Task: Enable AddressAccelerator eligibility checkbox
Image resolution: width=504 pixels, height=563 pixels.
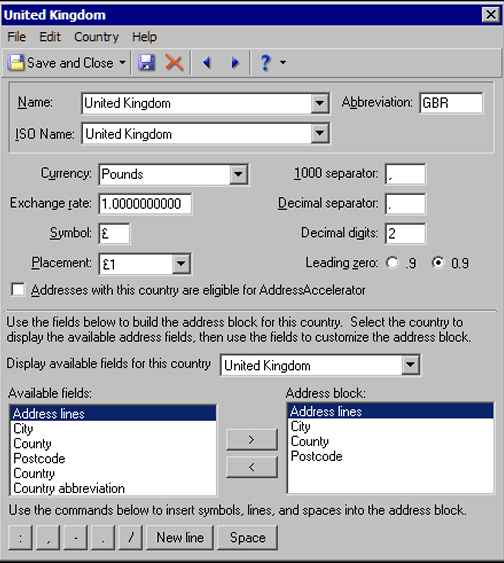Action: (x=18, y=290)
